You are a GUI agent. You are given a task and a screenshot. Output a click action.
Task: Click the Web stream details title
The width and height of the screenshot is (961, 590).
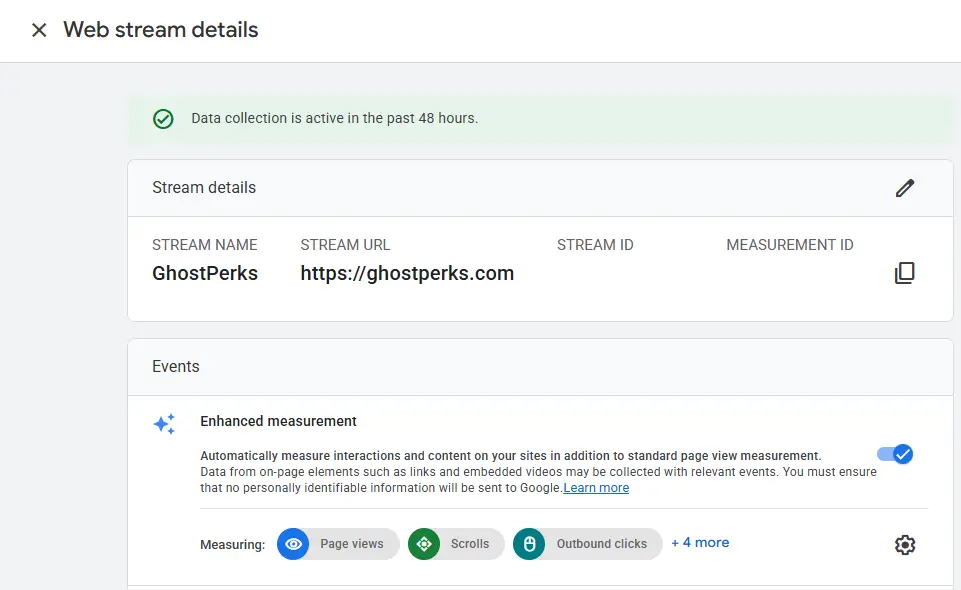tap(161, 30)
